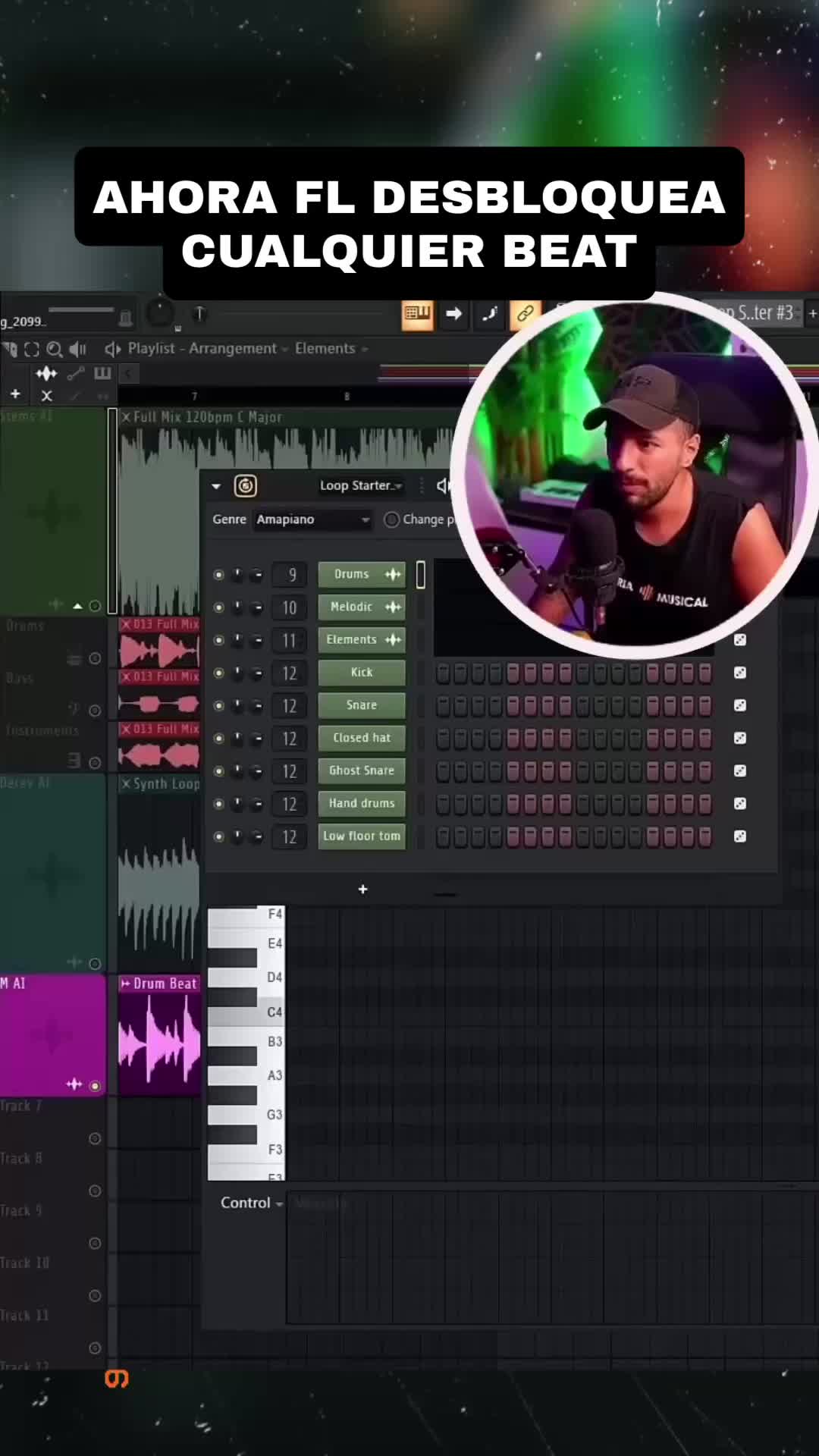Click the Loop Starter circular logo icon
Screen dimensions: 819x1456
[246, 485]
